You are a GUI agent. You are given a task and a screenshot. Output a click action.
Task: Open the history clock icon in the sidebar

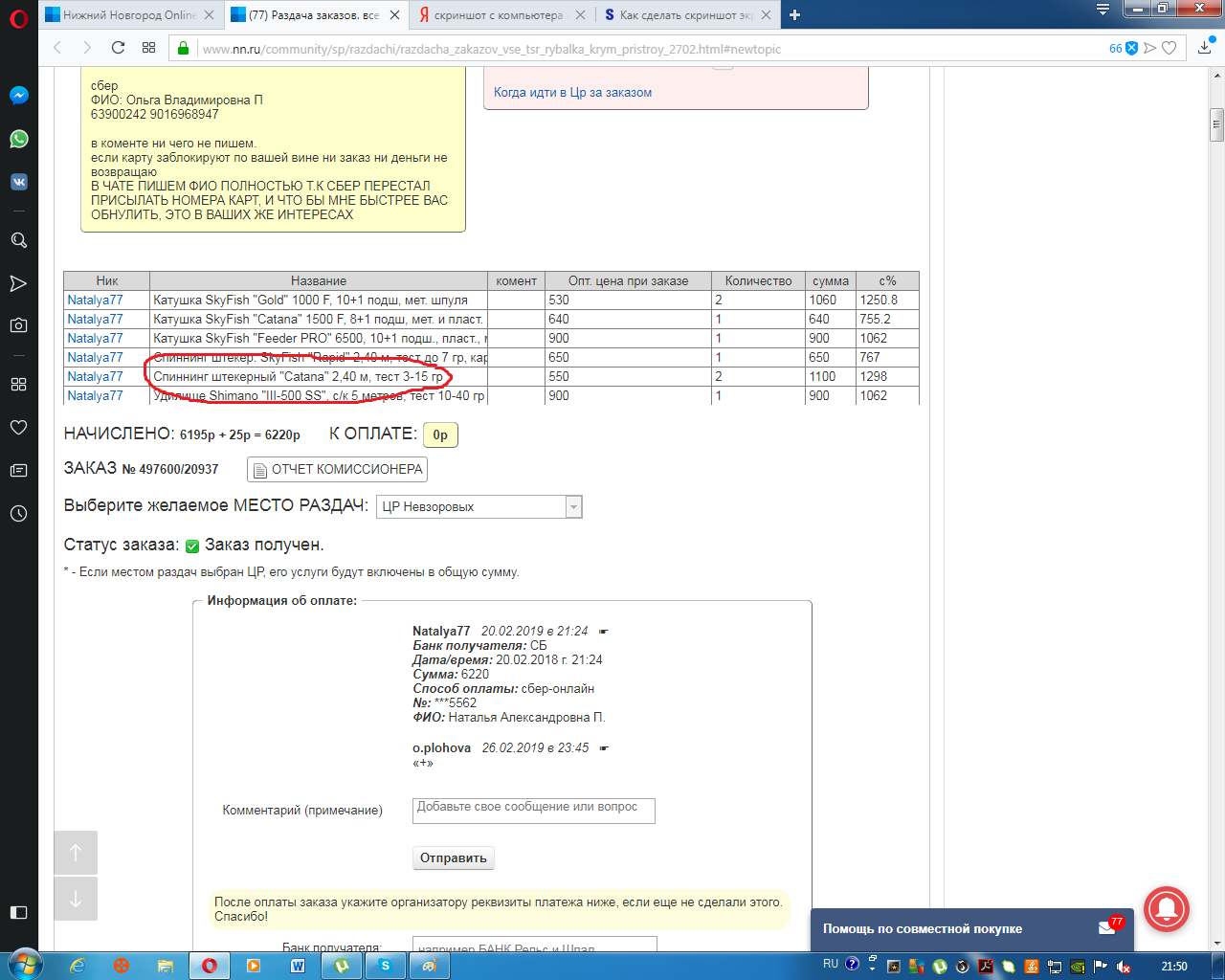tap(18, 513)
